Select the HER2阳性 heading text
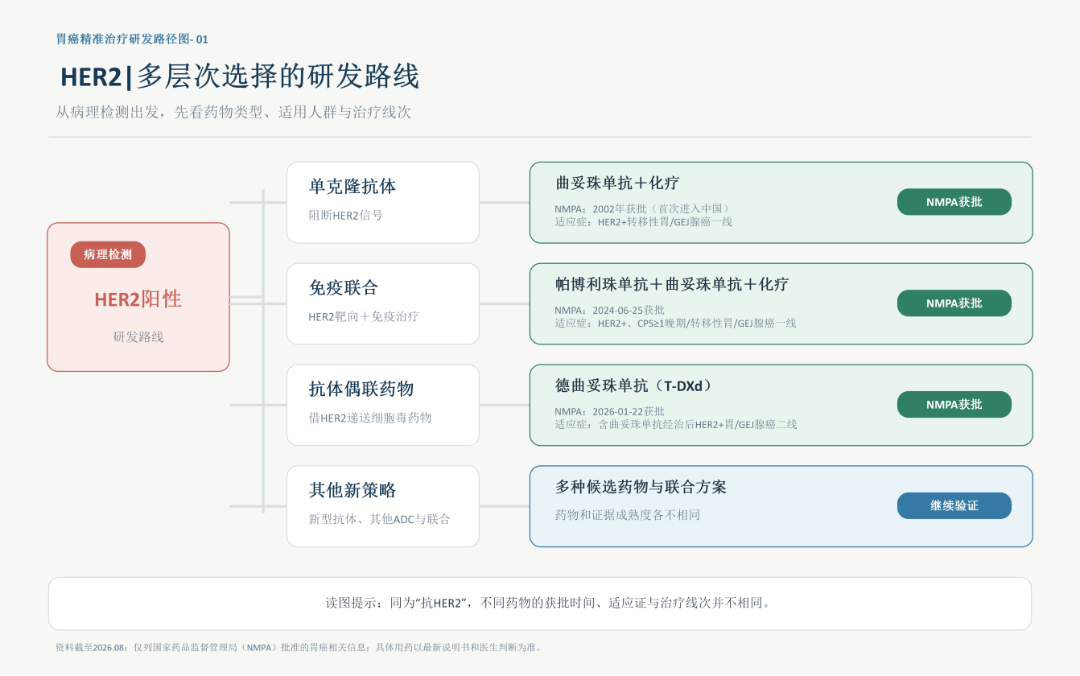Screen dimensions: 1080x676 (x=138, y=299)
